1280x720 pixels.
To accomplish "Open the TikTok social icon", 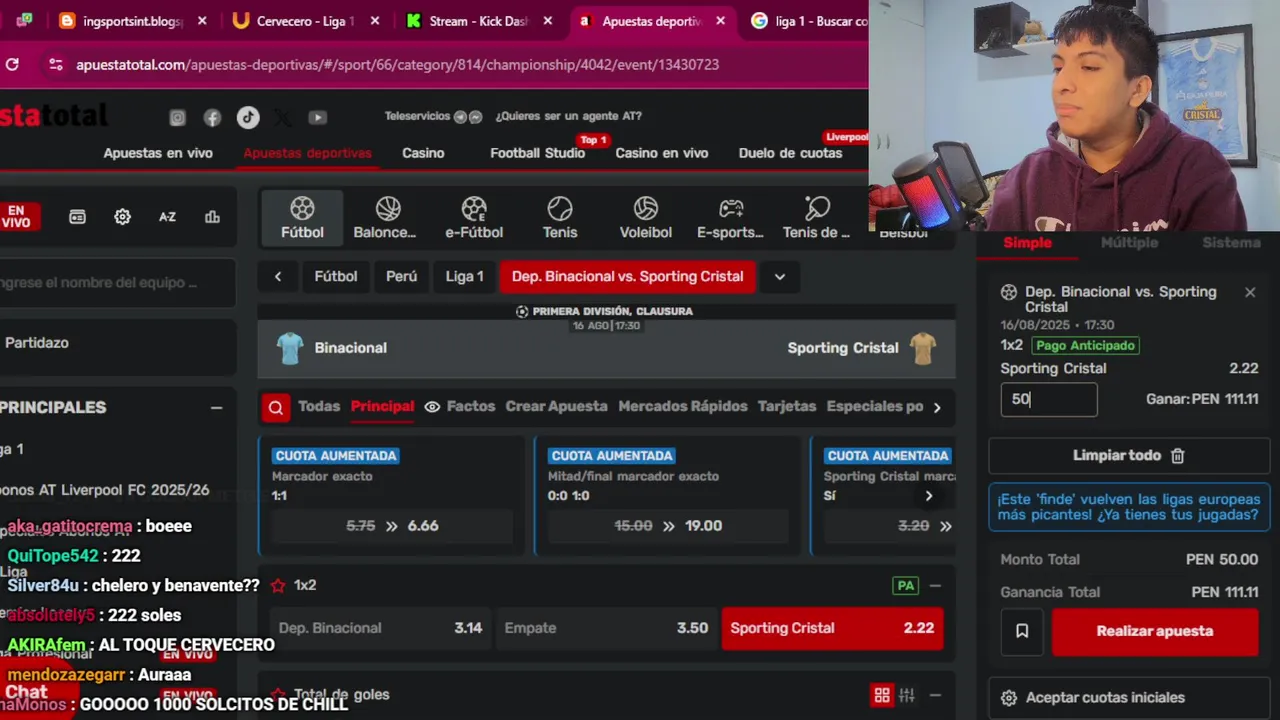I will 248,117.
